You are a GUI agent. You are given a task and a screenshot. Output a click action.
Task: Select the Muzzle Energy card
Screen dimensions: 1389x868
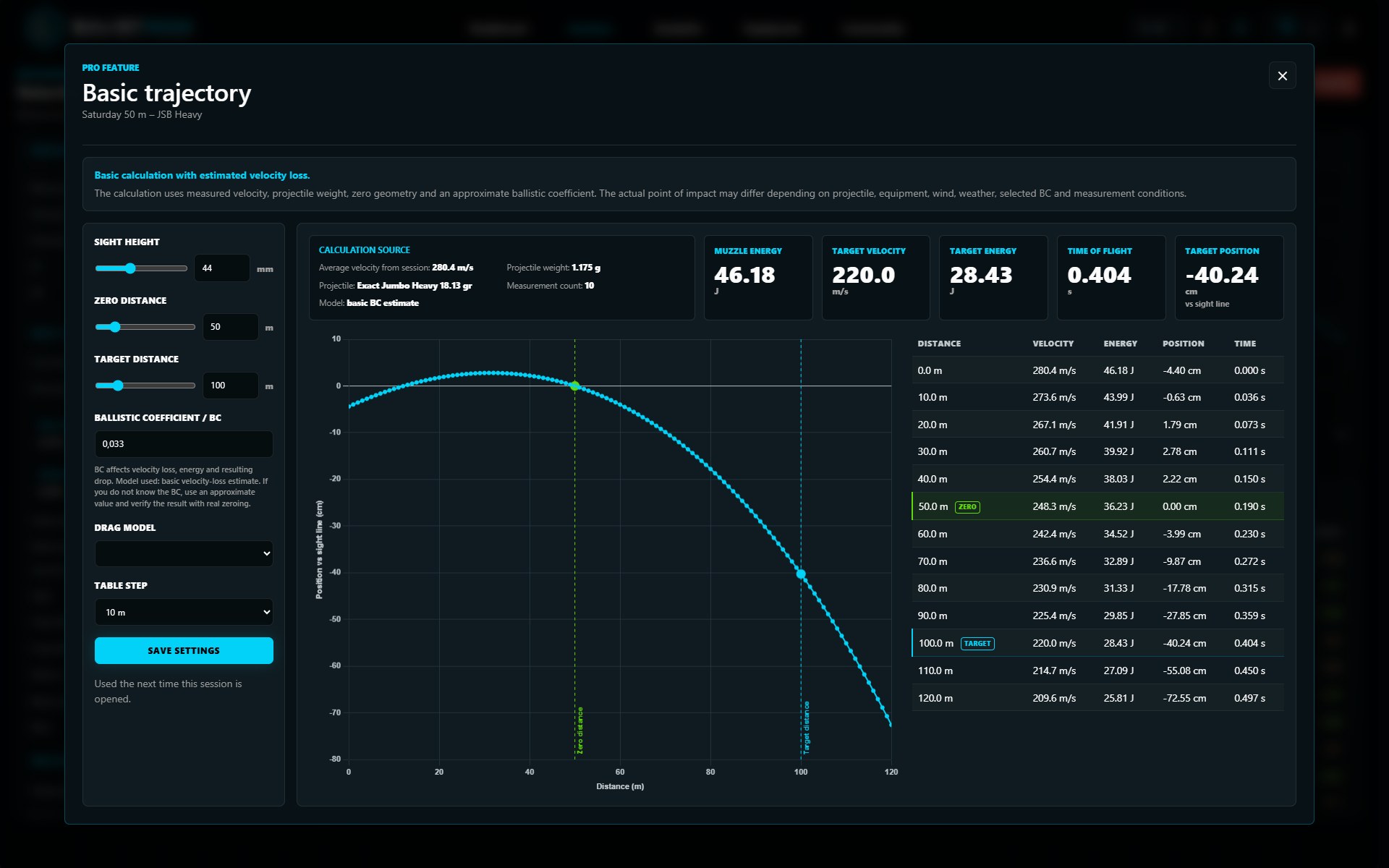click(758, 278)
